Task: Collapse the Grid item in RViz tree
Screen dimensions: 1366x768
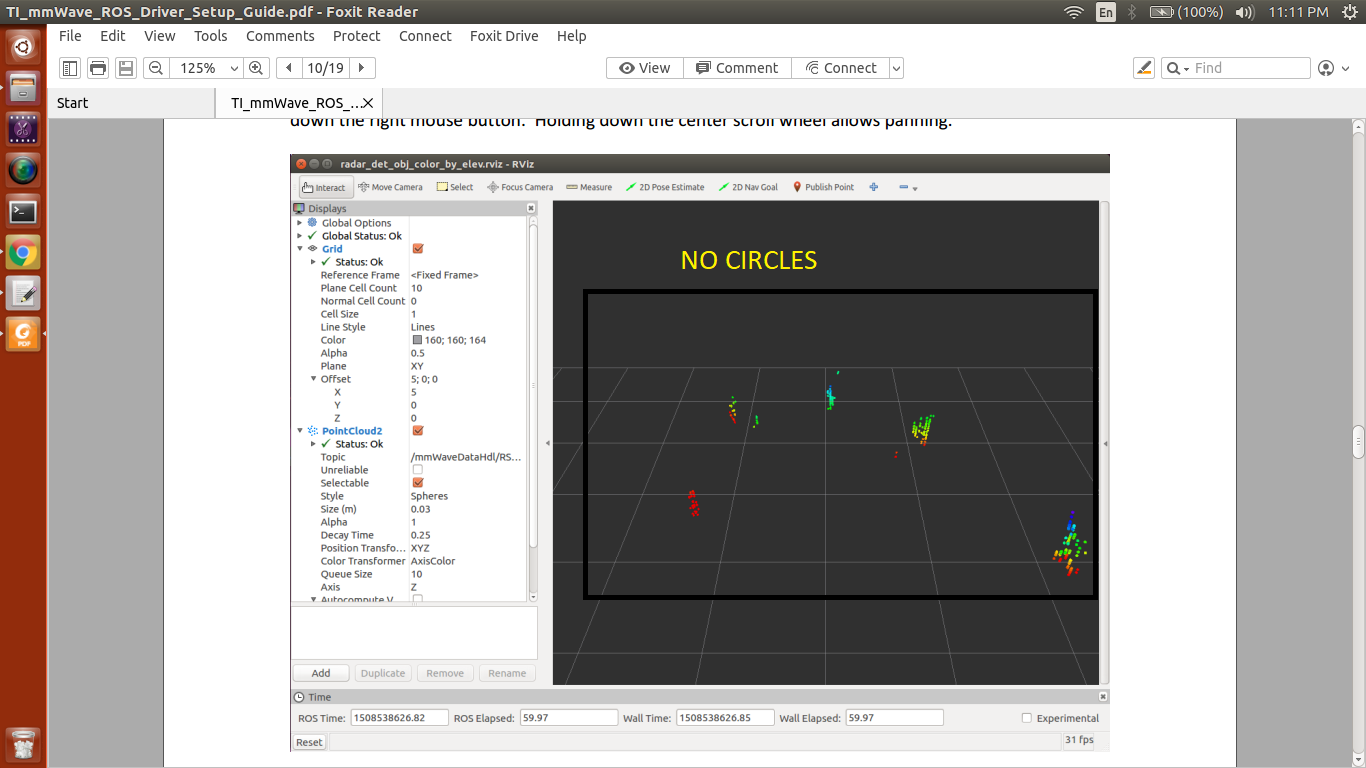Action: click(299, 249)
